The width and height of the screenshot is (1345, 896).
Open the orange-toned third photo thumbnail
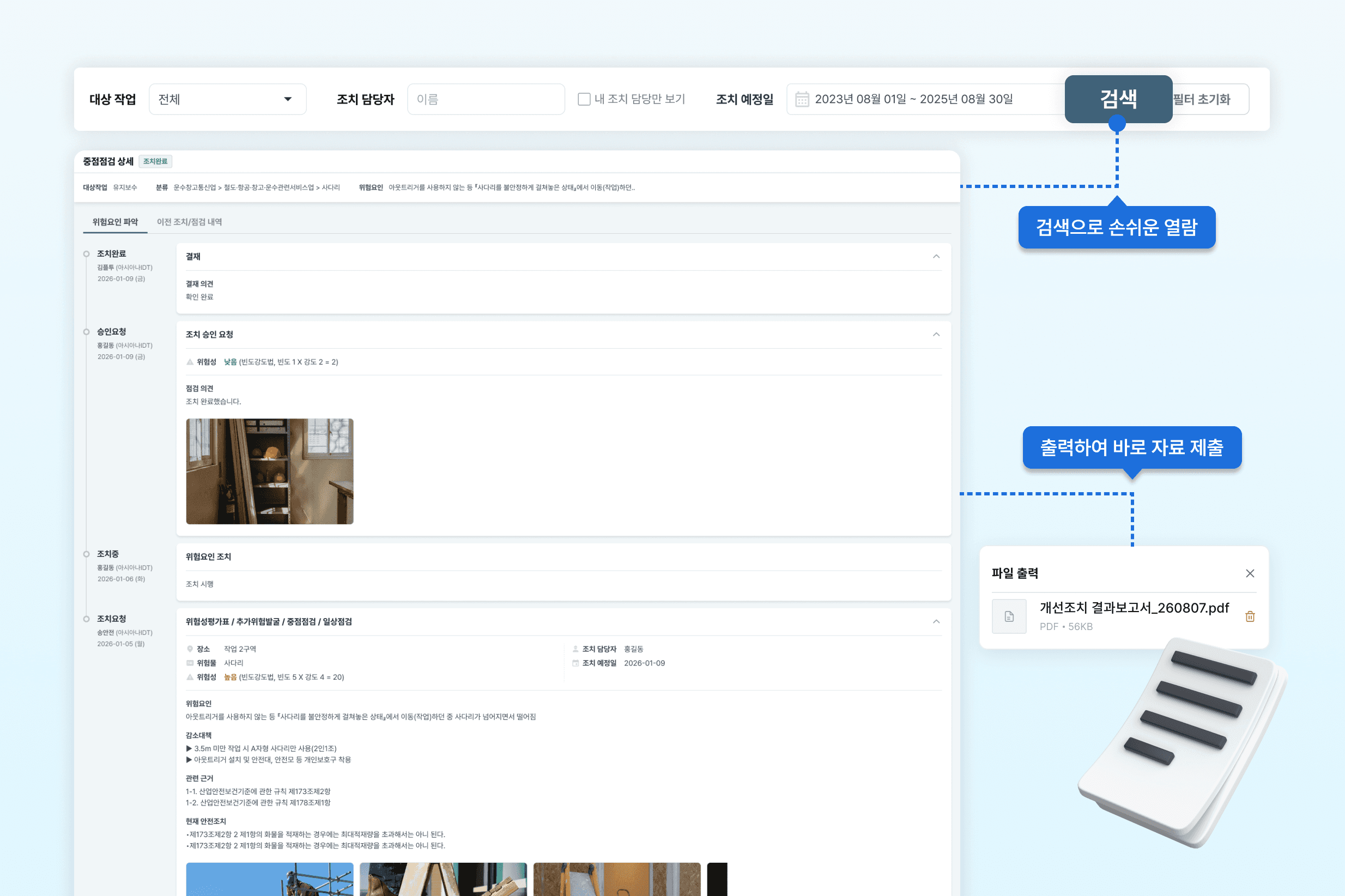[617, 880]
